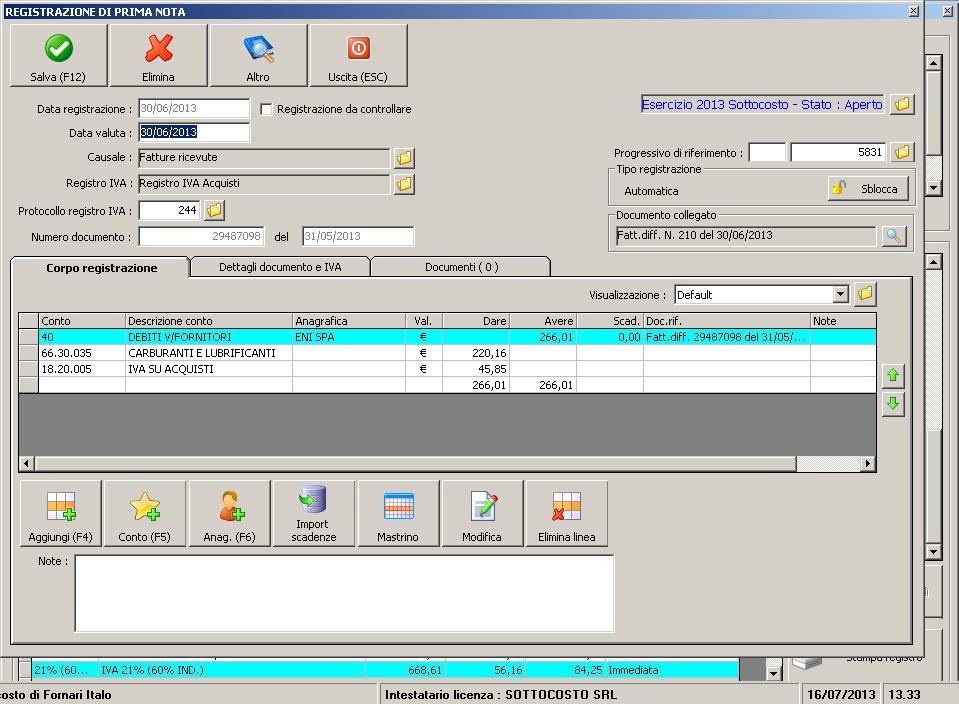Click ENI SPA anagrafica cell
959x704 pixels.
pos(349,337)
